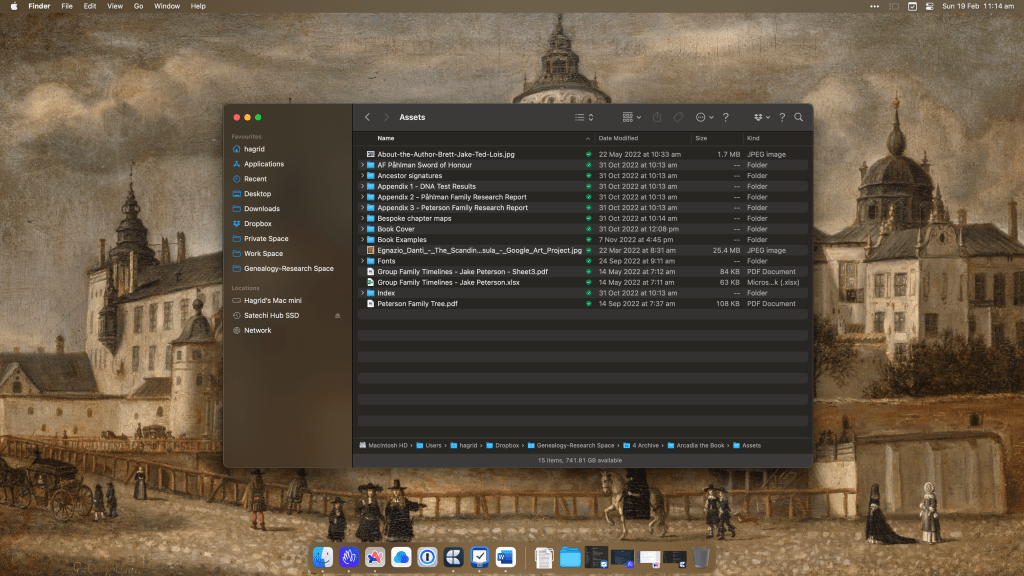Expand the Appendix 1 - DNA Test Results folder
The image size is (1024, 576).
362,187
